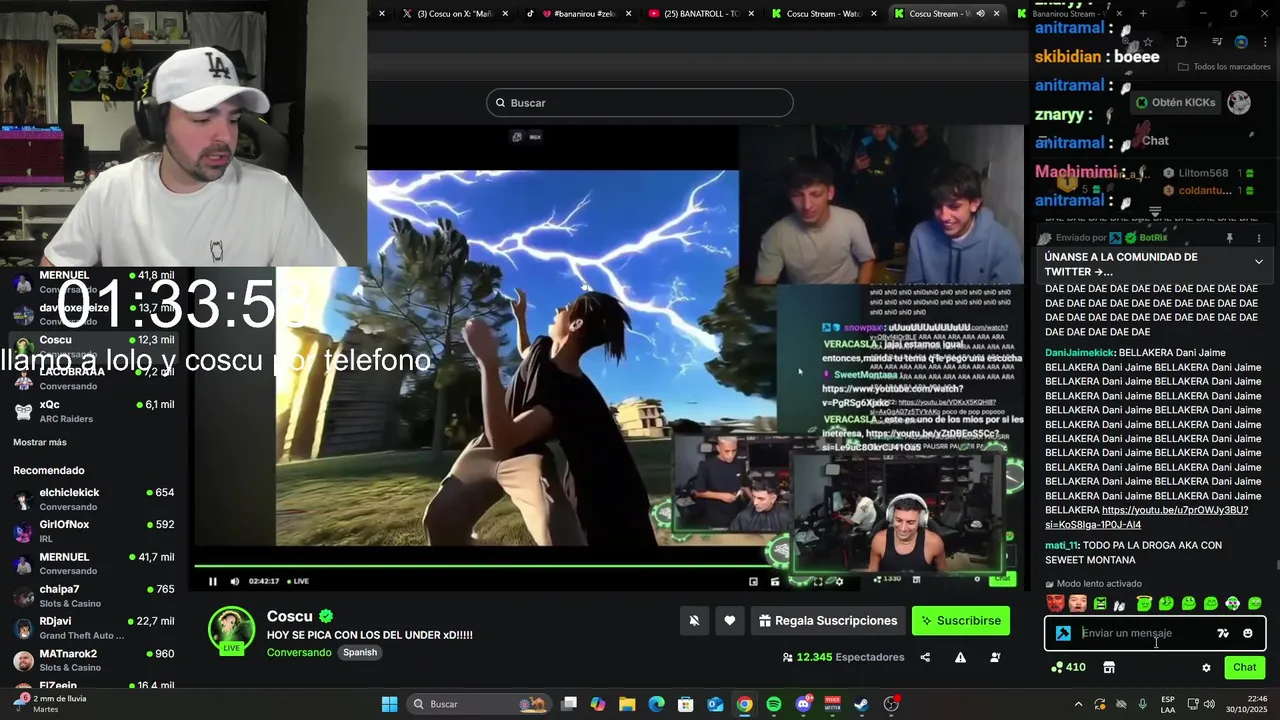Open chat identity hammer badge icon
Image resolution: width=1280 pixels, height=720 pixels.
pyautogui.click(x=1063, y=633)
